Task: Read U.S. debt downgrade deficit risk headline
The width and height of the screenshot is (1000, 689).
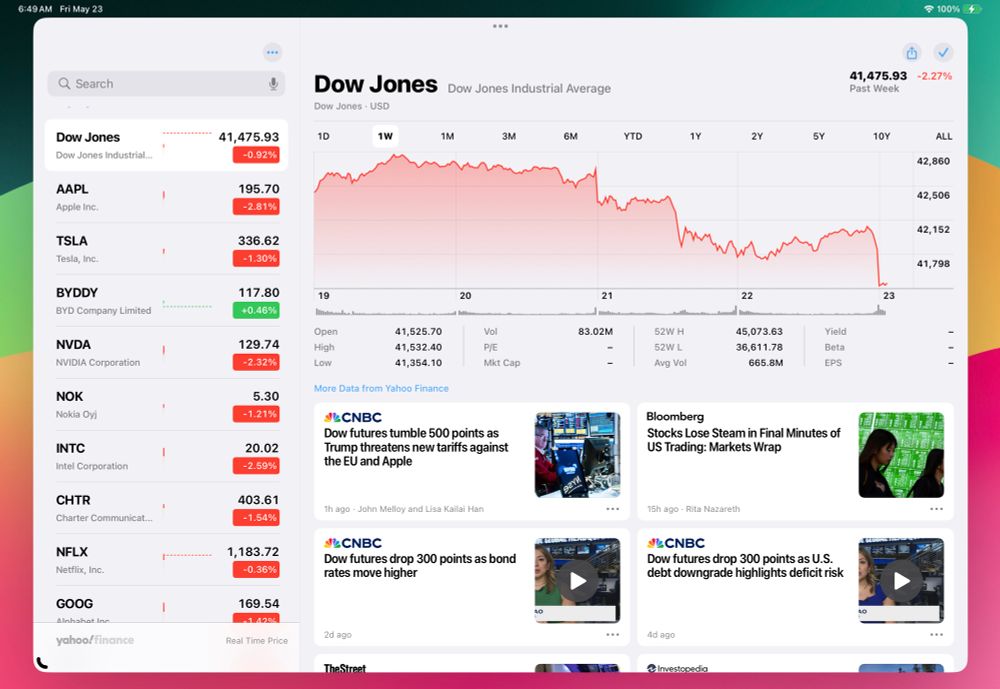Action: pyautogui.click(x=745, y=565)
